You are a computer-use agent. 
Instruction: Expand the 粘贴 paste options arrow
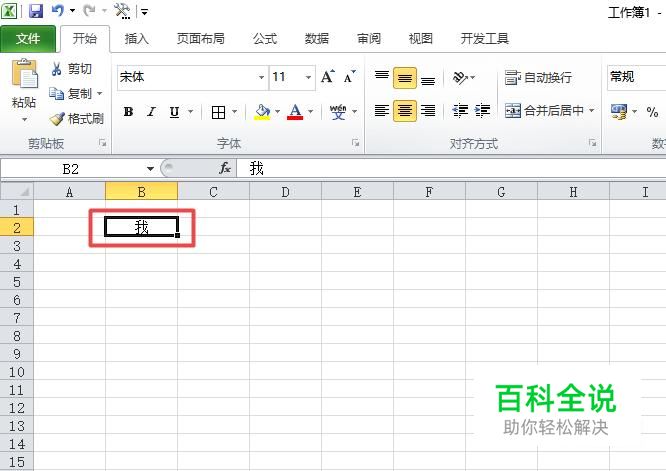[x=24, y=119]
